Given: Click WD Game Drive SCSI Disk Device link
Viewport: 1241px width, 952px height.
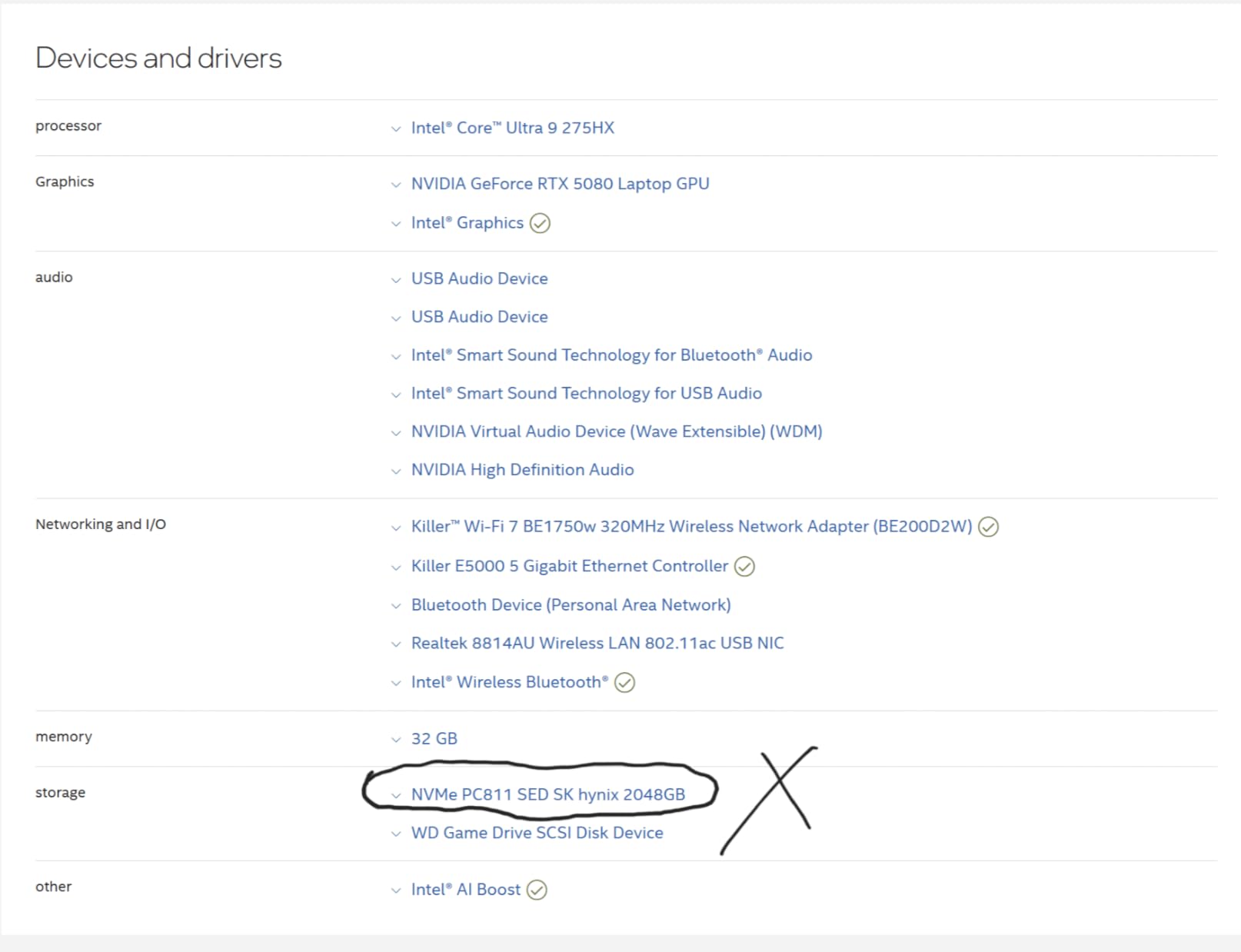Looking at the screenshot, I should pos(537,833).
